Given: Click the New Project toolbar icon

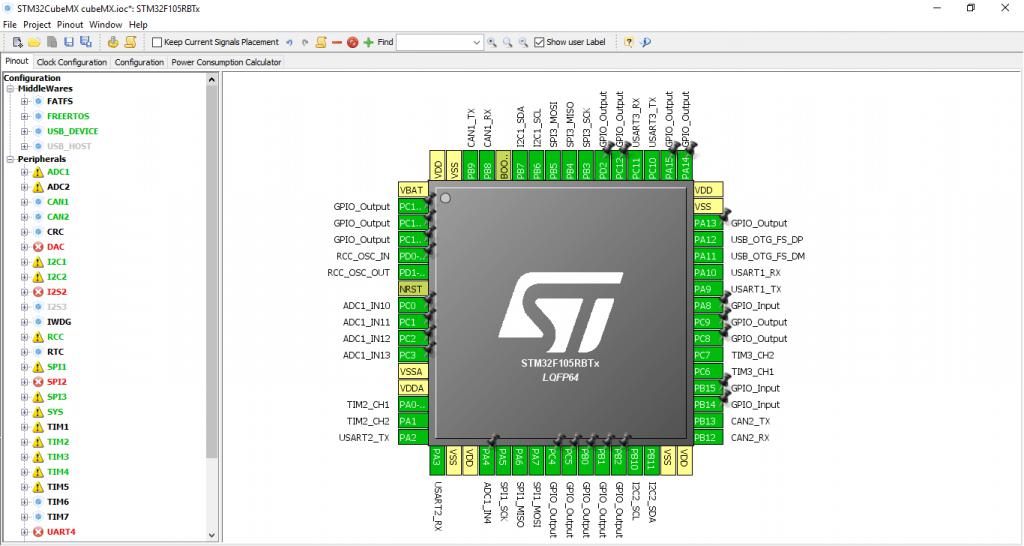Looking at the screenshot, I should tap(17, 42).
